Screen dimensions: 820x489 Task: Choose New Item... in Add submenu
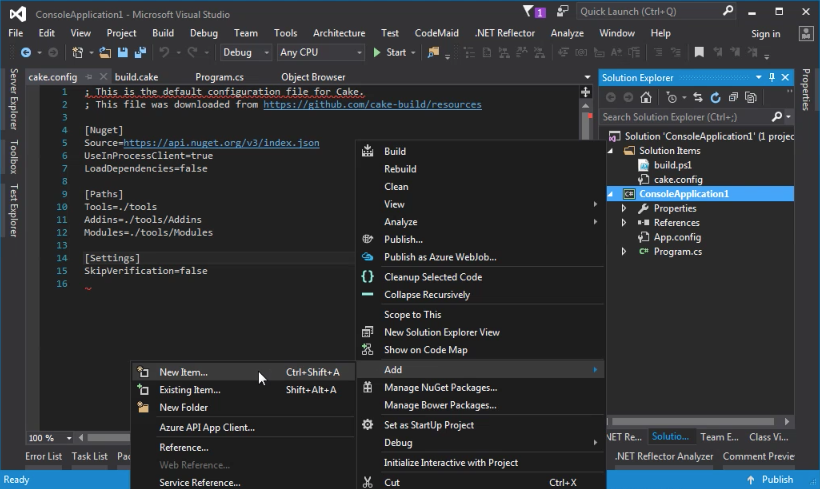click(242, 372)
